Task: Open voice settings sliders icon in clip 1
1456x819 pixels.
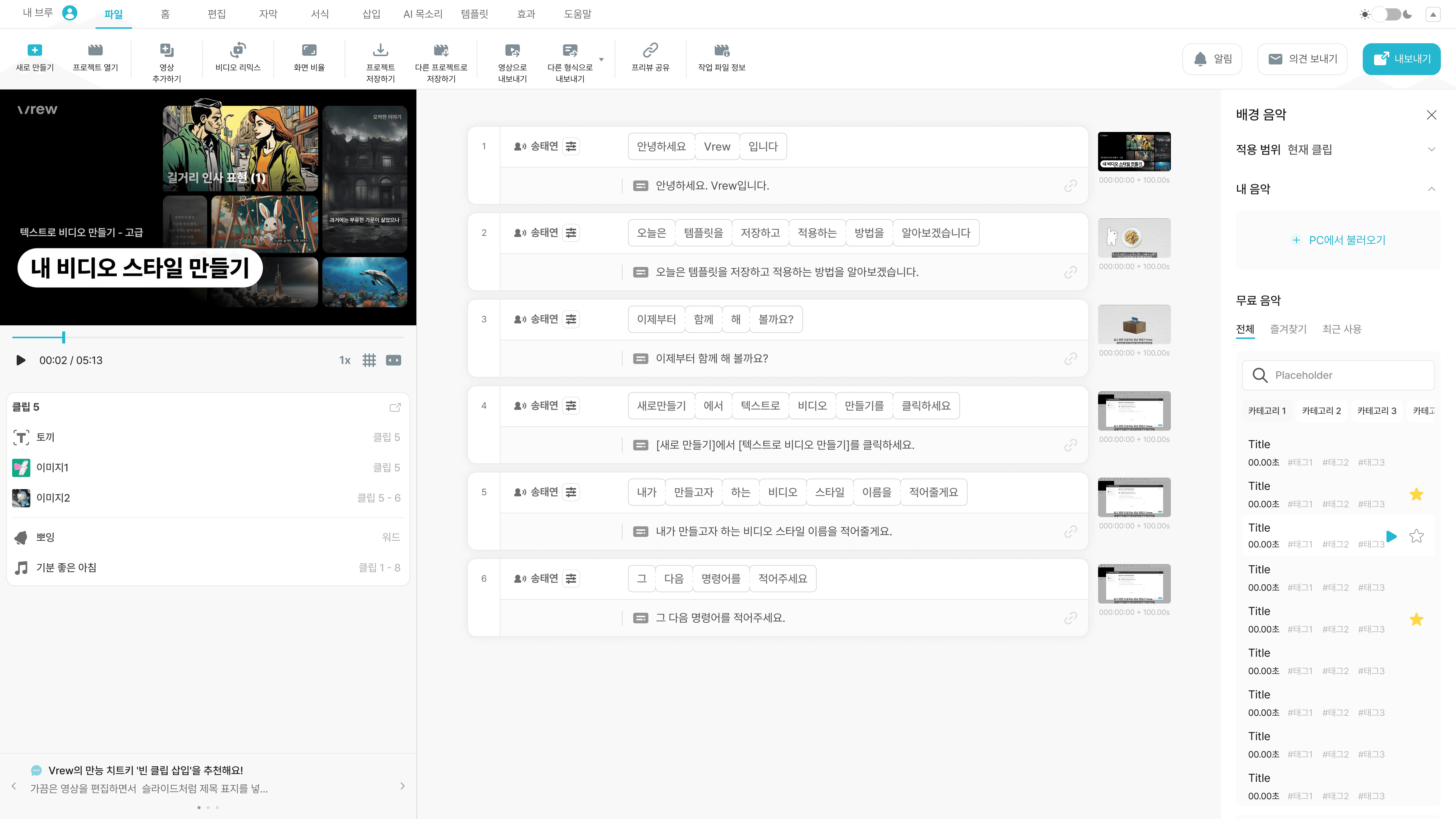Action: (571, 146)
